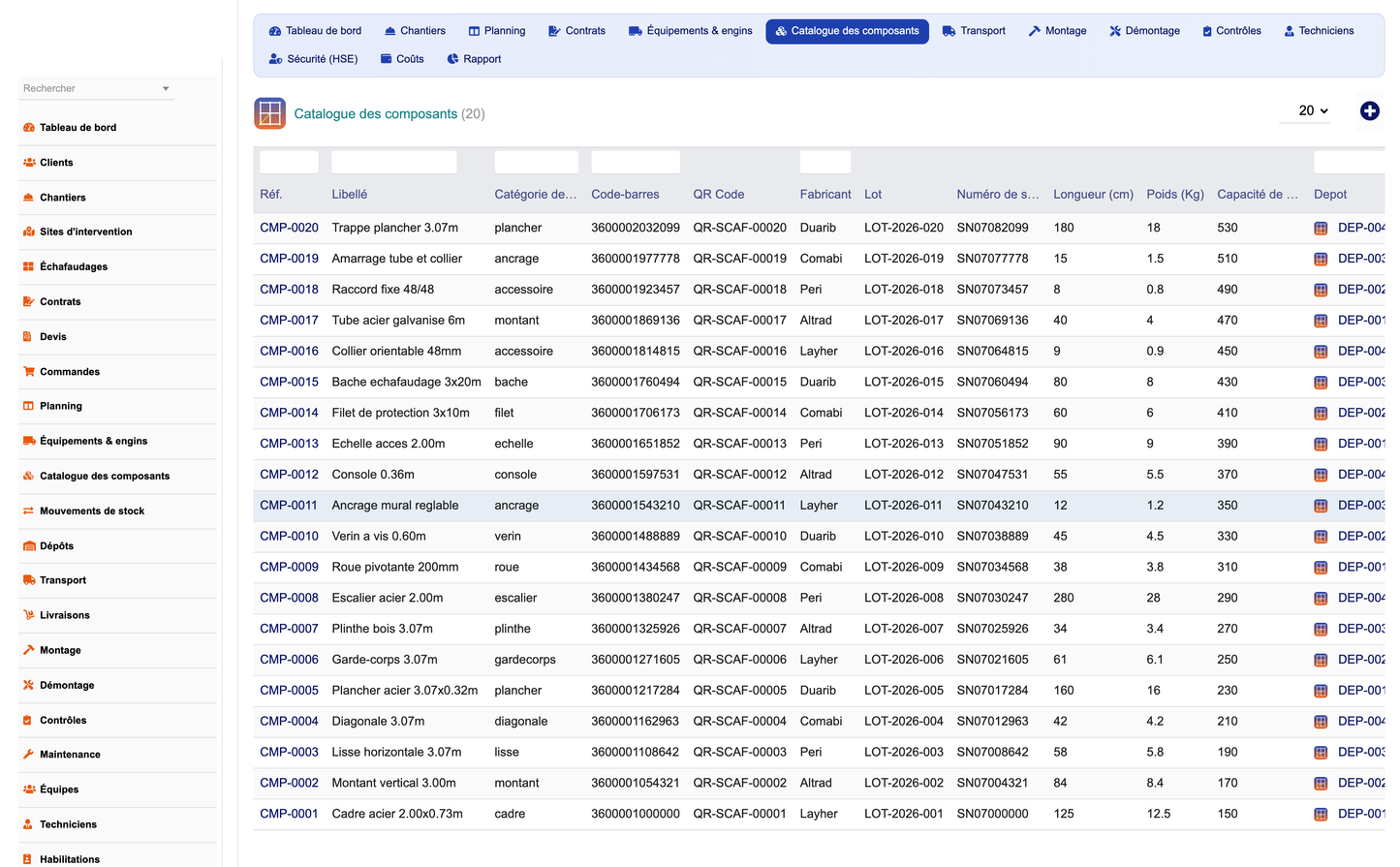Click the Sites d'intervention sidebar icon
This screenshot has height=867, width=1400.
(29, 232)
